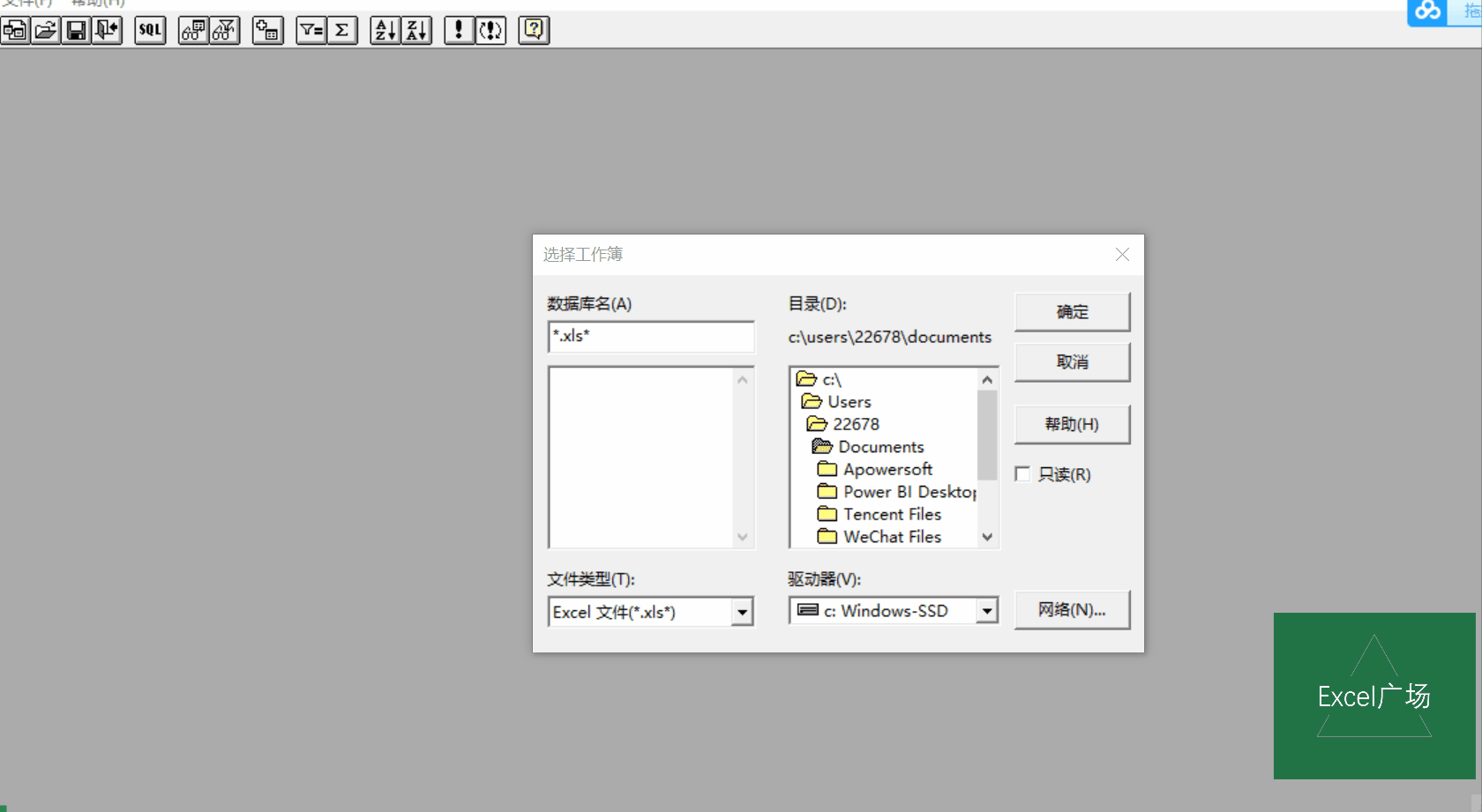Click the directory list scroll-up arrow
Viewport: 1482px width, 812px height.
(987, 380)
